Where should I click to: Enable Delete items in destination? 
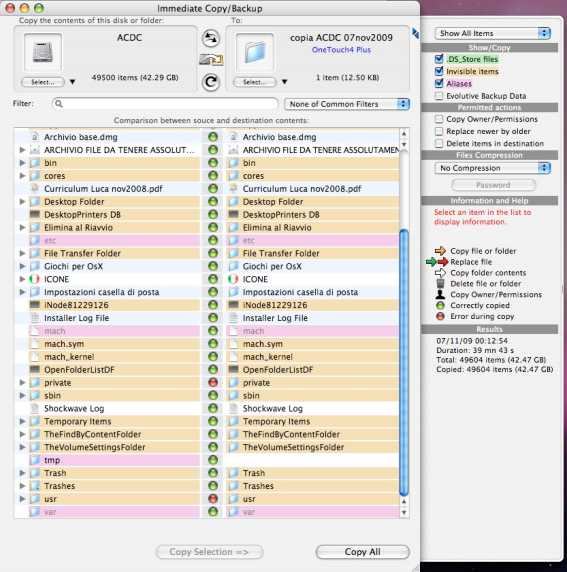click(439, 143)
